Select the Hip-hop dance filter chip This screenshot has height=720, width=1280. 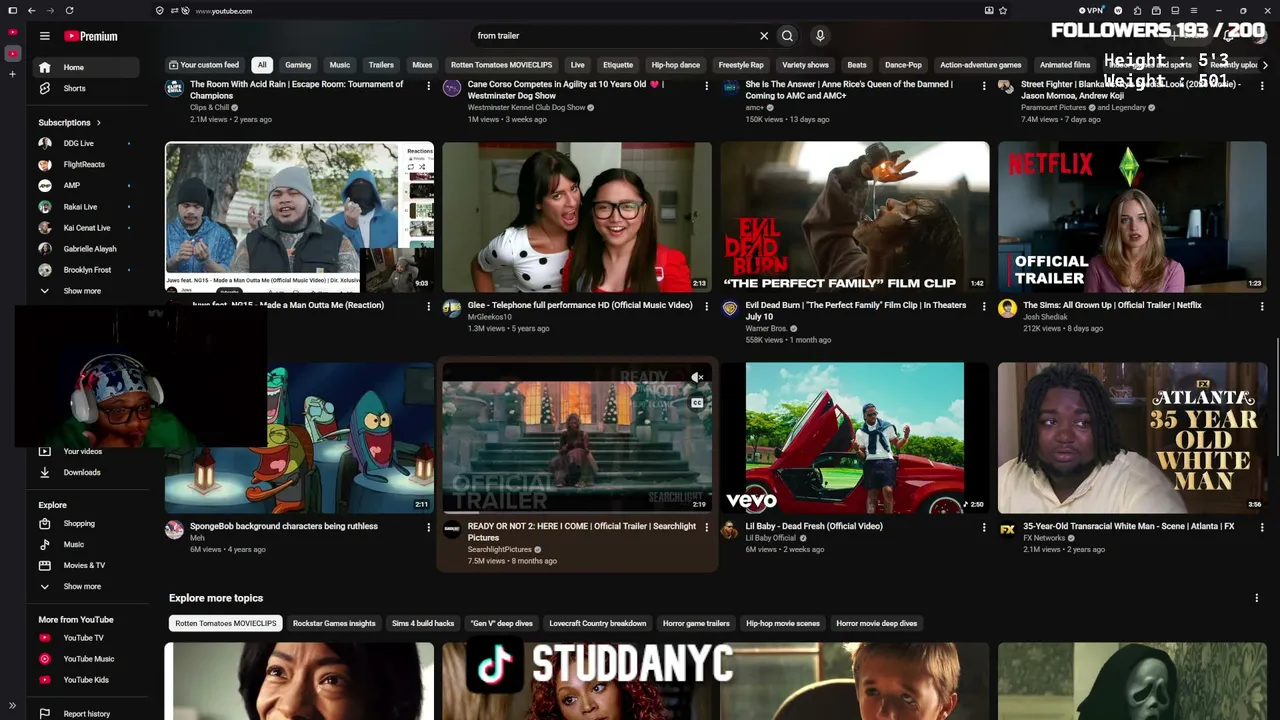(676, 65)
